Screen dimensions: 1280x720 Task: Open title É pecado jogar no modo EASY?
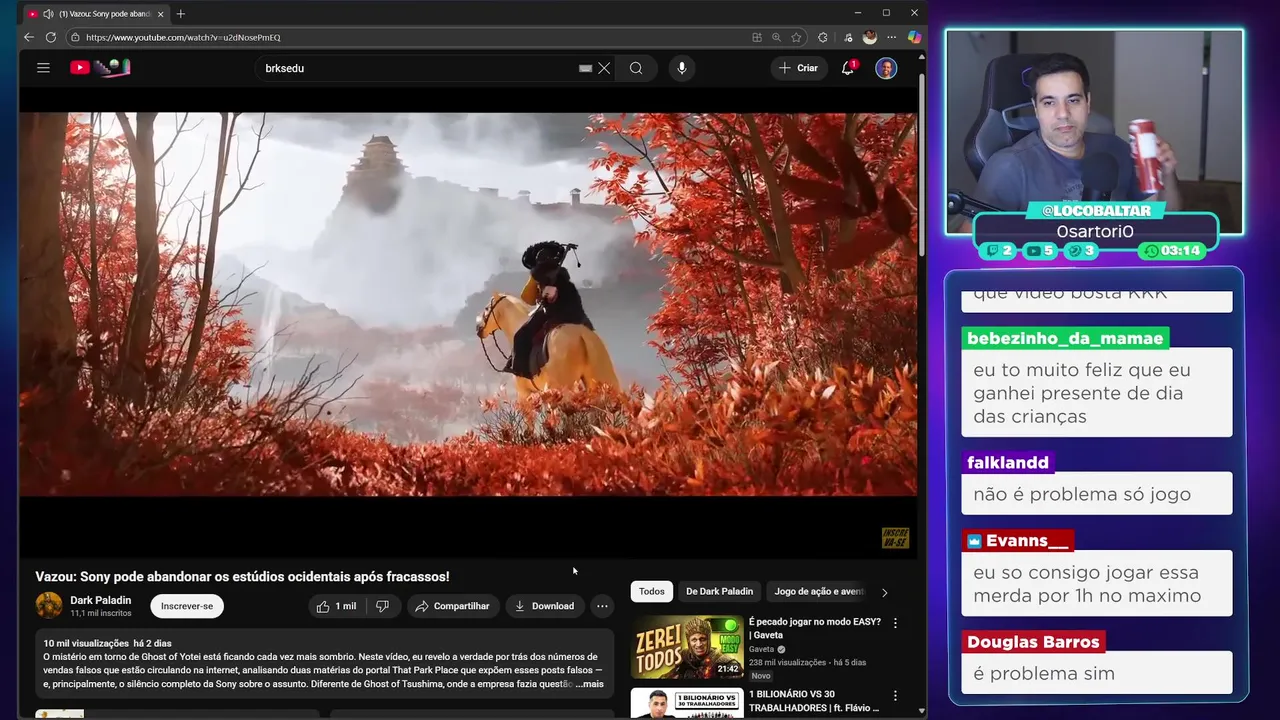point(815,628)
